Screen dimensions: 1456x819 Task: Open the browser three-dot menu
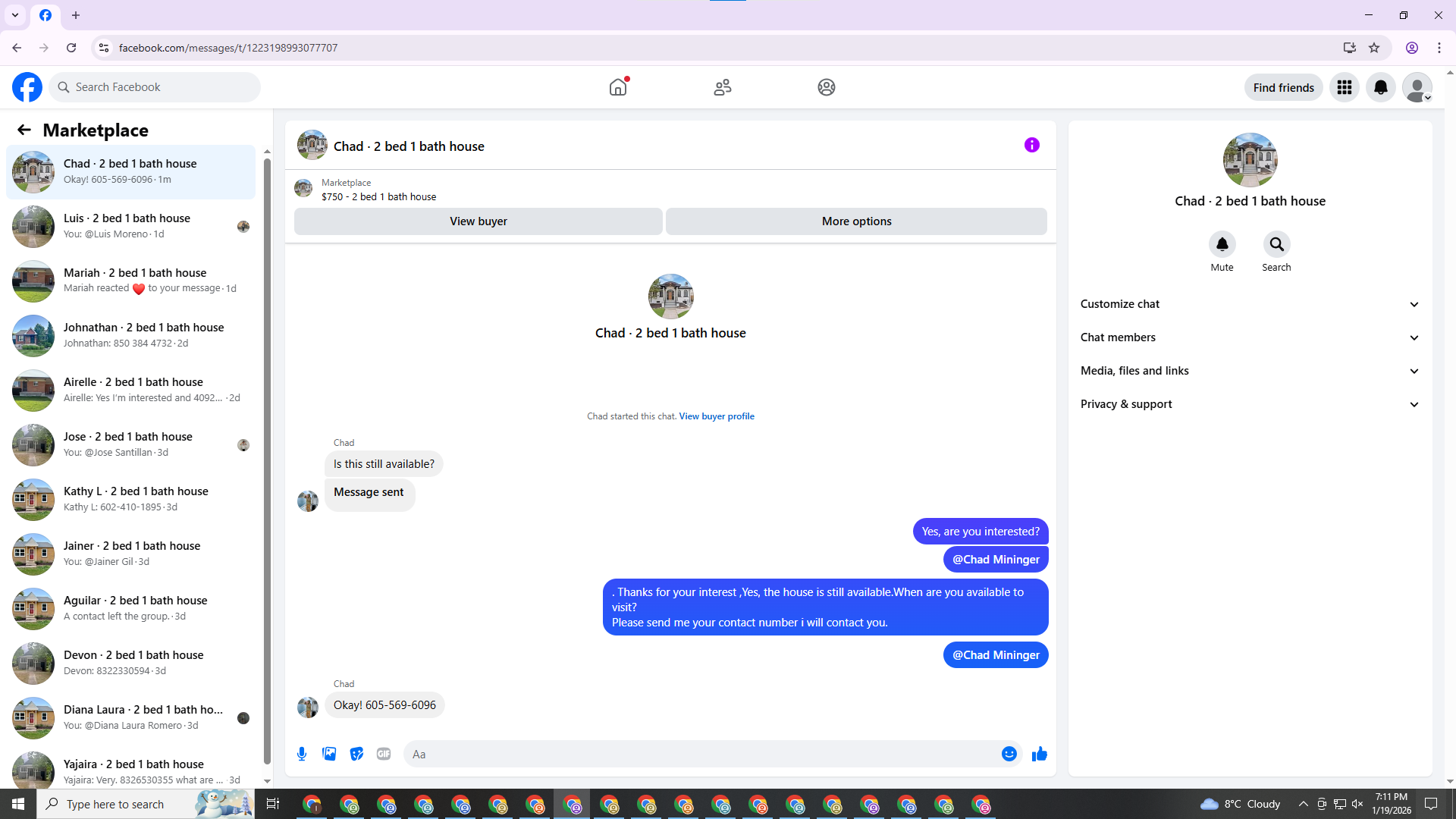coord(1439,48)
